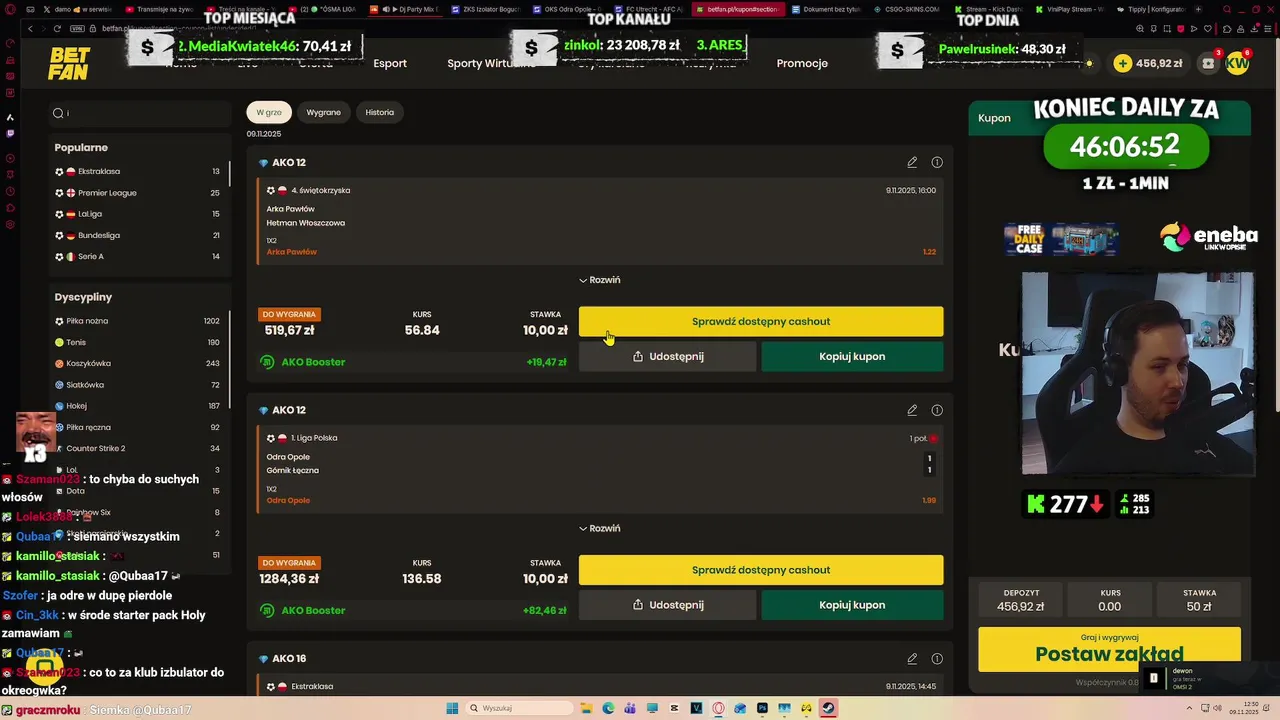
Task: Click green AKO Booster icon on 1284,36 zł coupon
Action: pos(267,610)
